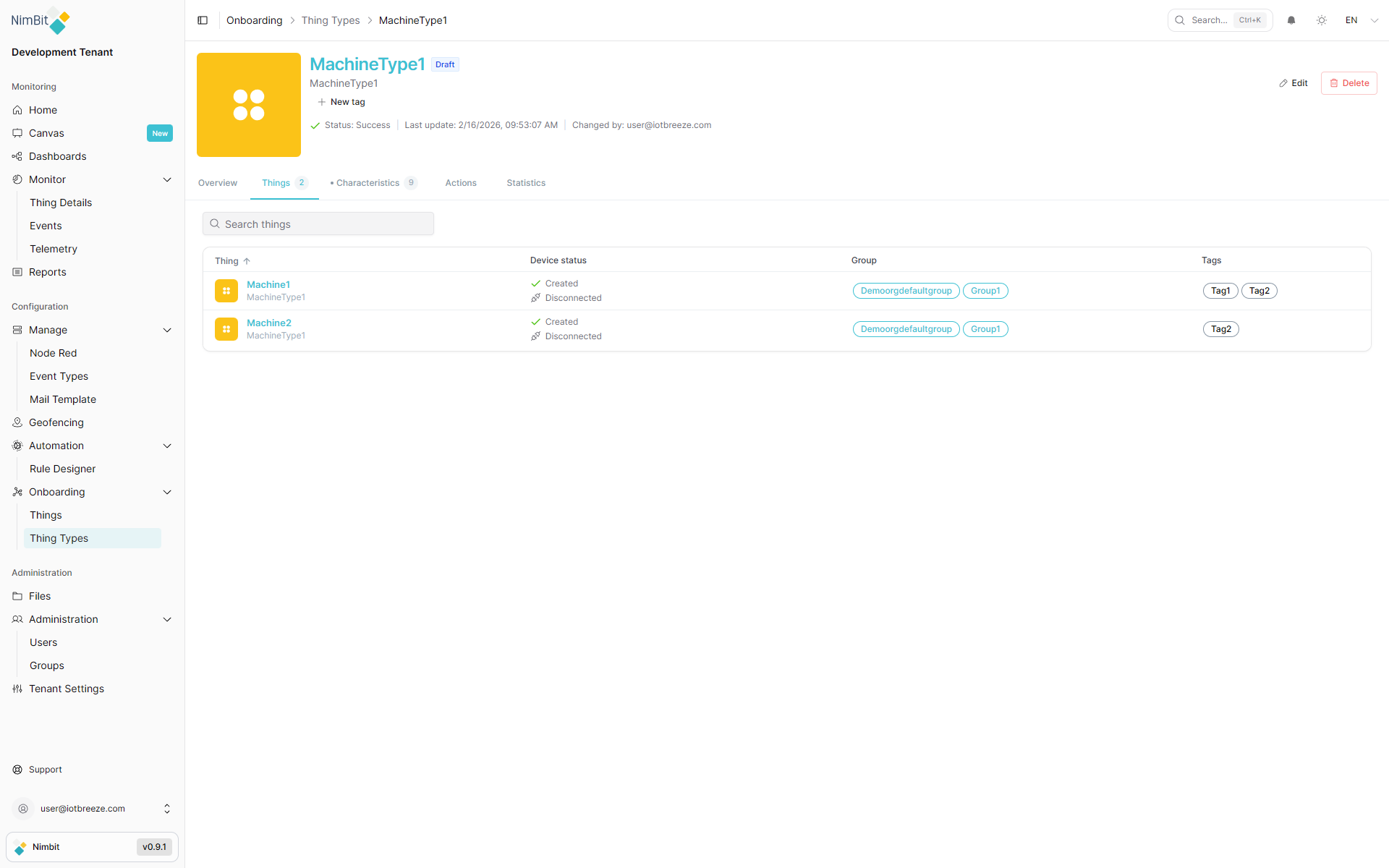Open the Support help icon
Image resolution: width=1389 pixels, height=868 pixels.
(17, 770)
